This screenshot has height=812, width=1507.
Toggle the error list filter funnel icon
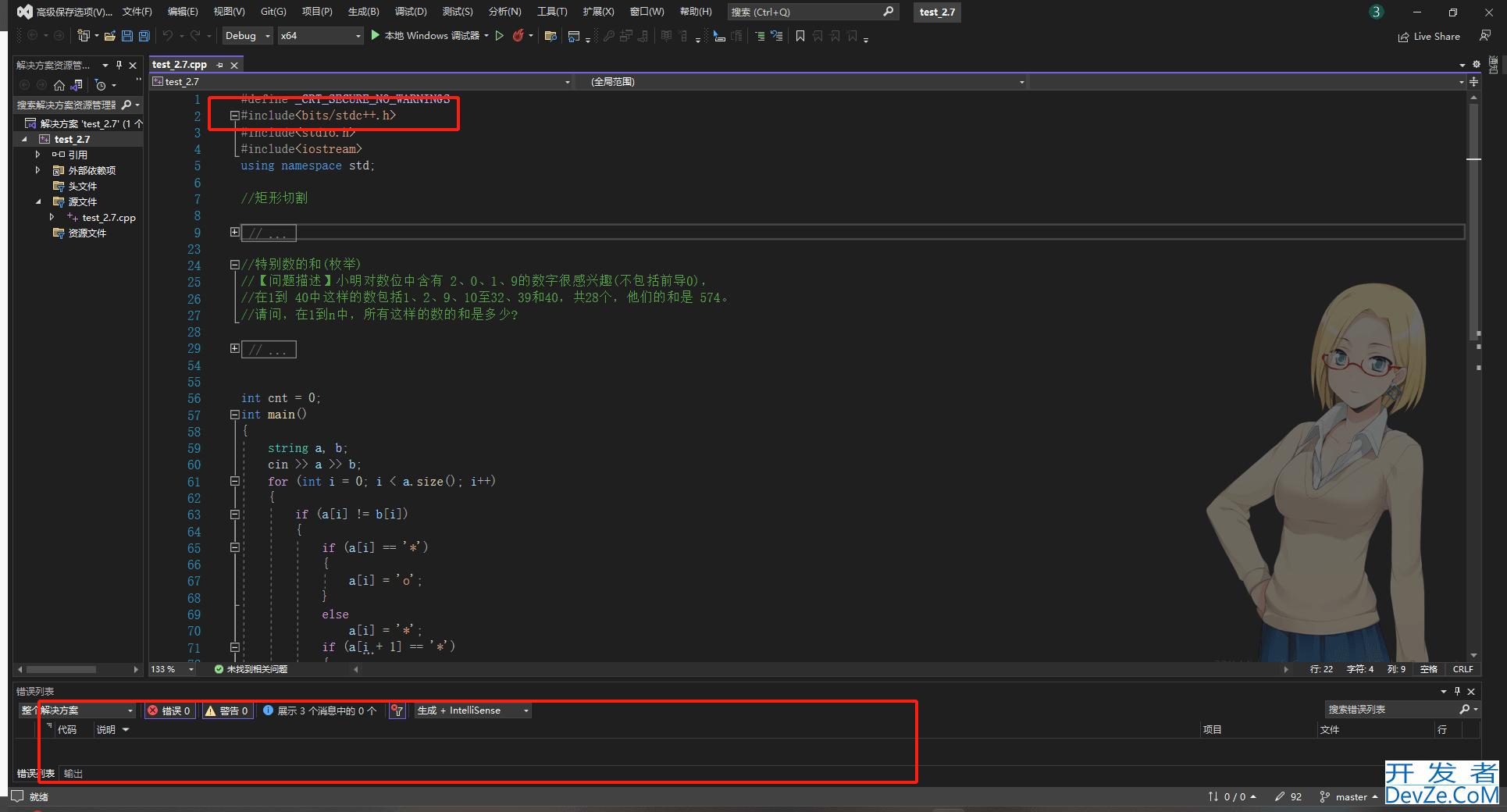(397, 710)
